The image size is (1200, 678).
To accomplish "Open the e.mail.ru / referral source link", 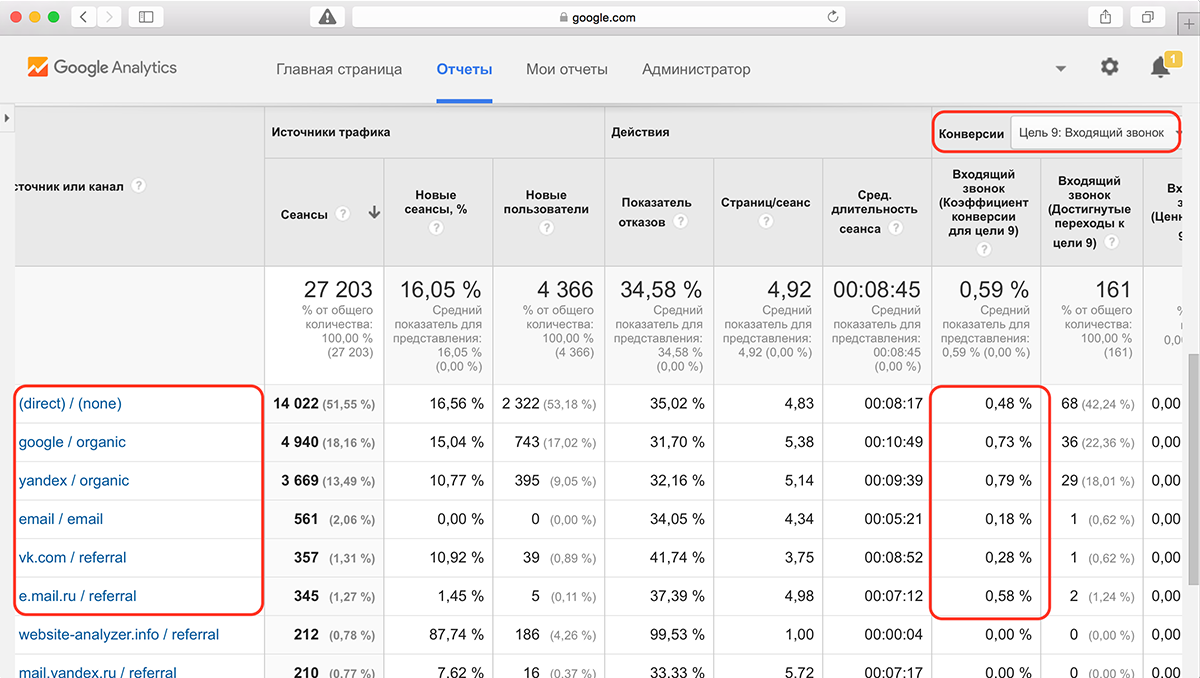I will point(77,596).
